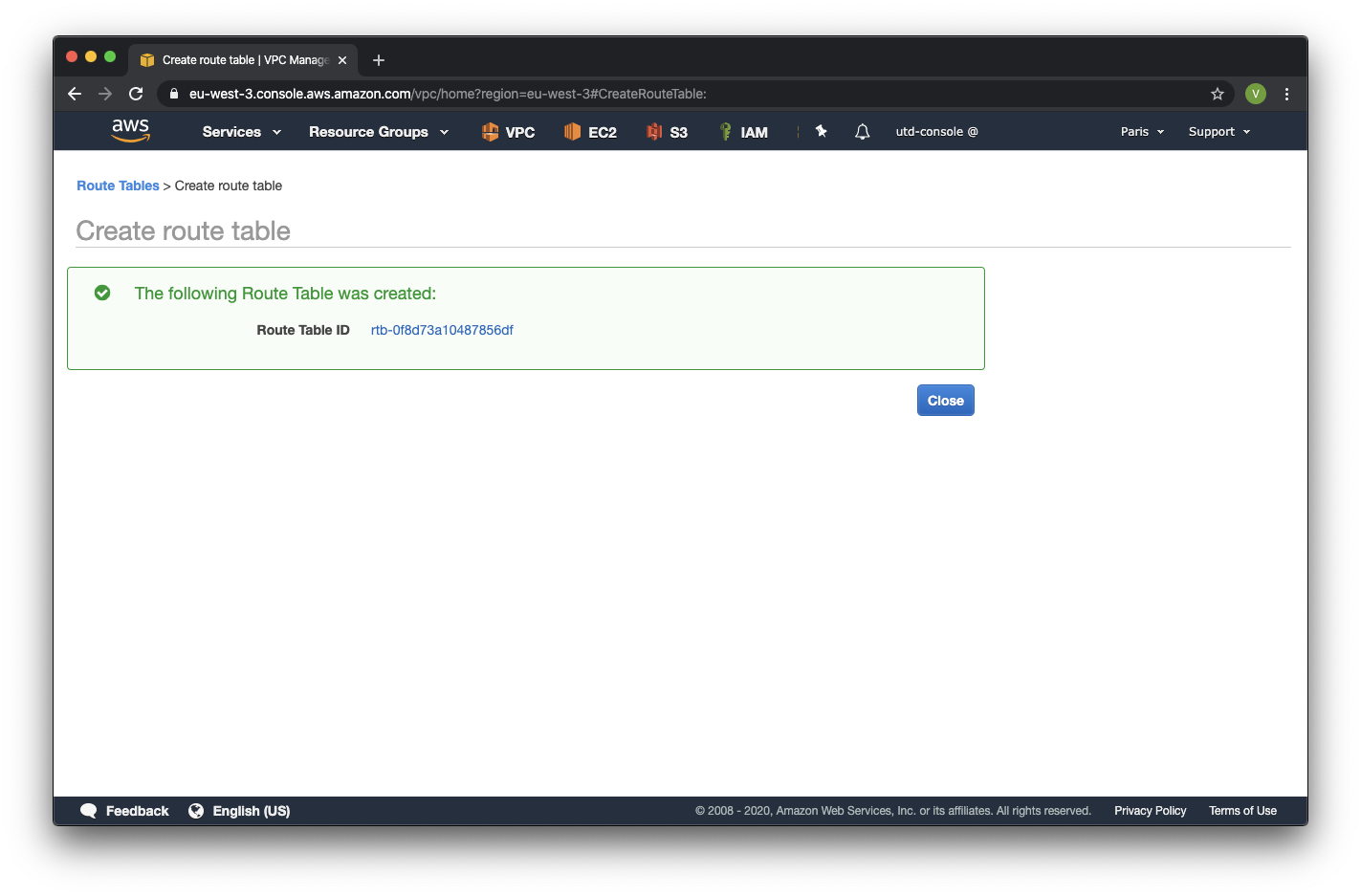Open the notifications bell
This screenshot has width=1361, height=896.
[862, 132]
